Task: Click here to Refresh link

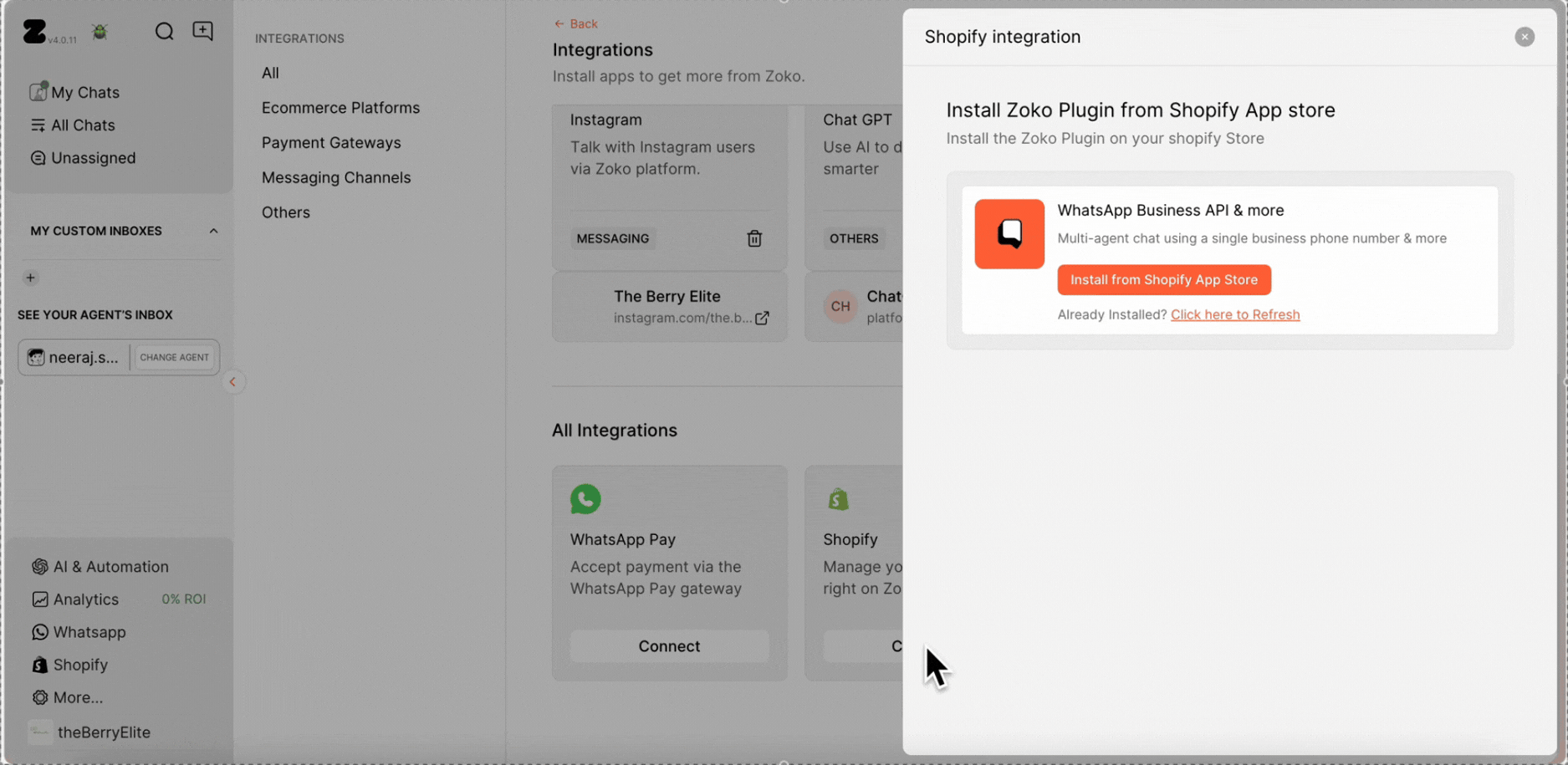Action: coord(1235,314)
